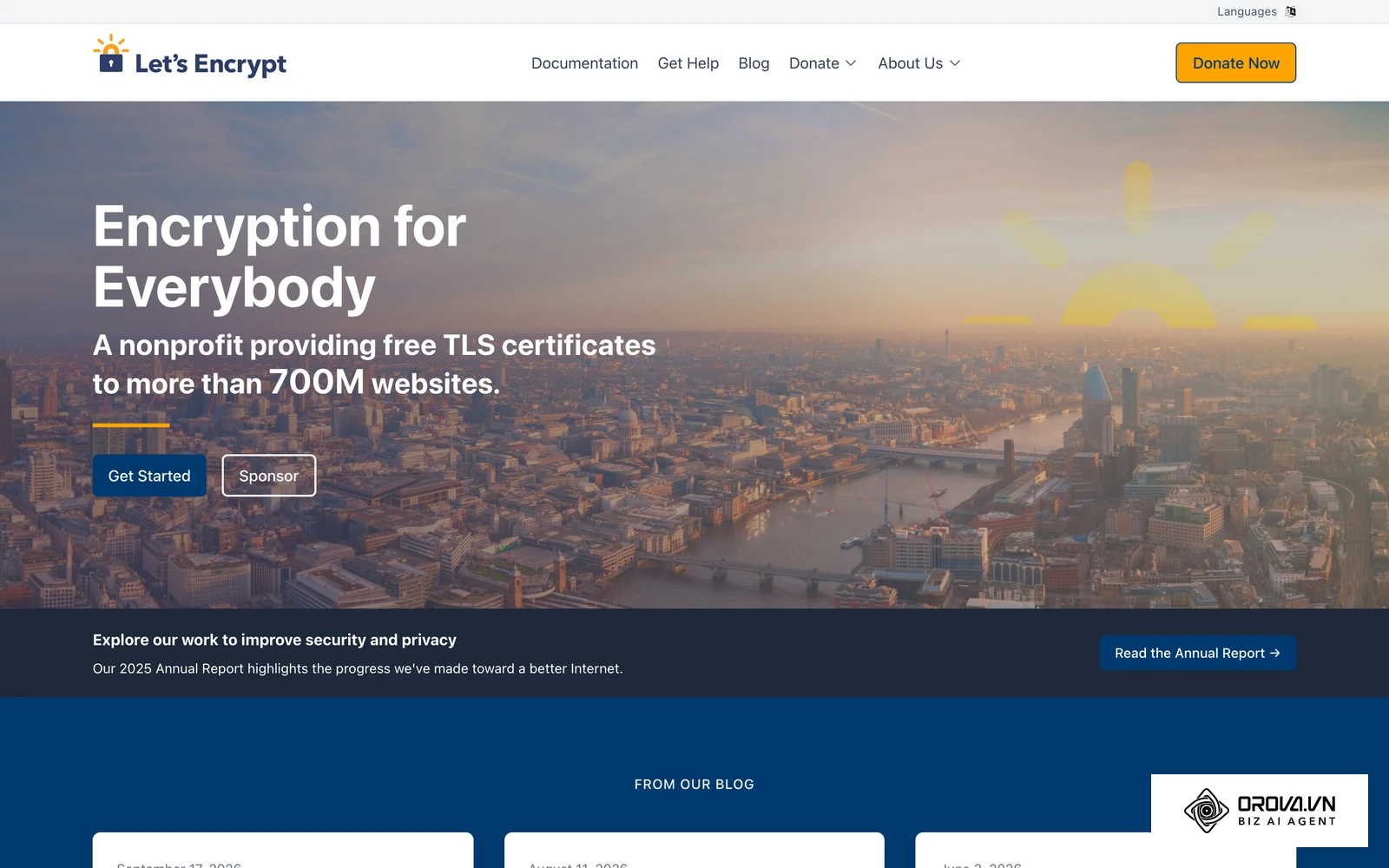This screenshot has width=1389, height=868.
Task: Open the Languages translate icon
Action: pyautogui.click(x=1291, y=11)
